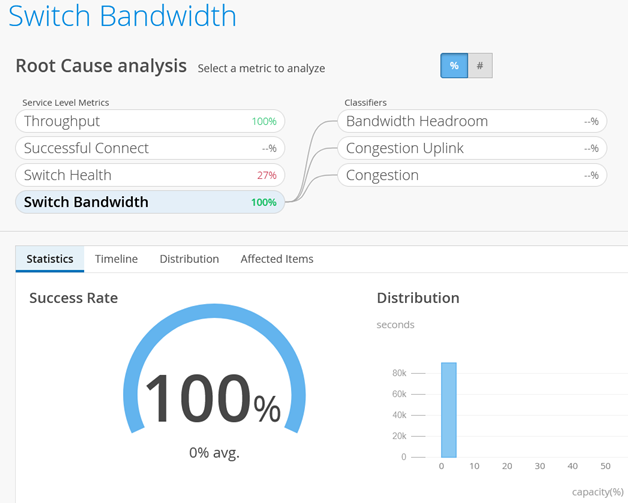Click Switch Health's 27% value
The image size is (628, 503).
click(x=265, y=175)
